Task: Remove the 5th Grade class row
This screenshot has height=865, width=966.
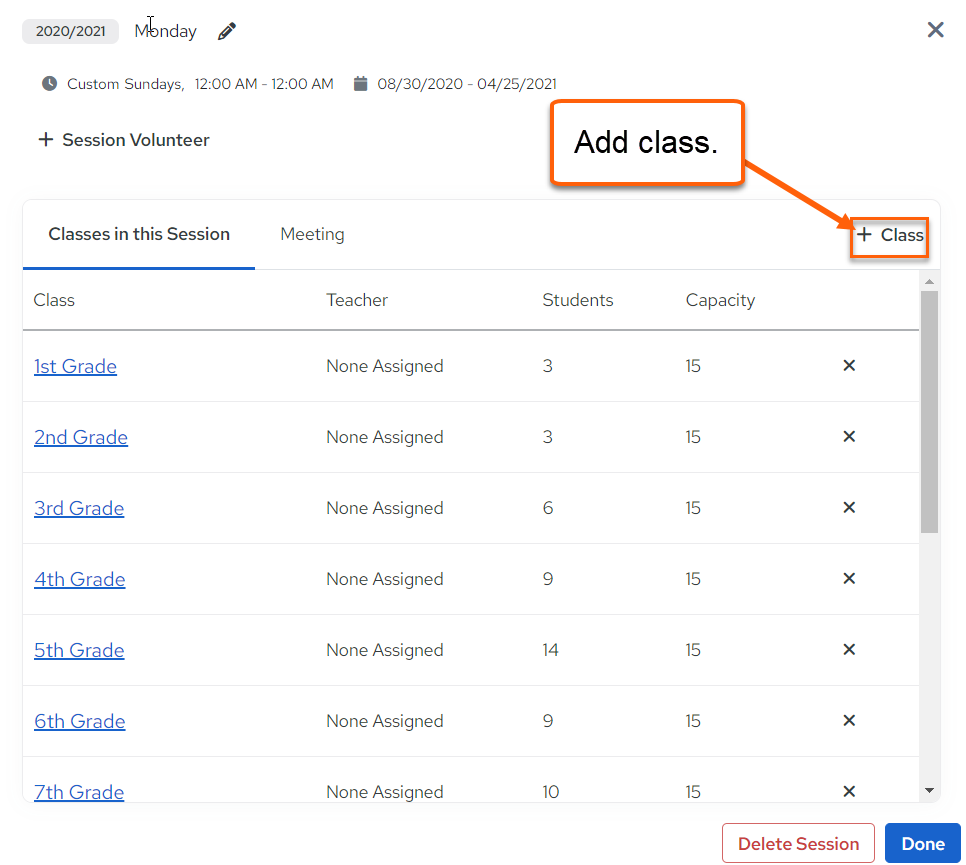Action: (849, 649)
